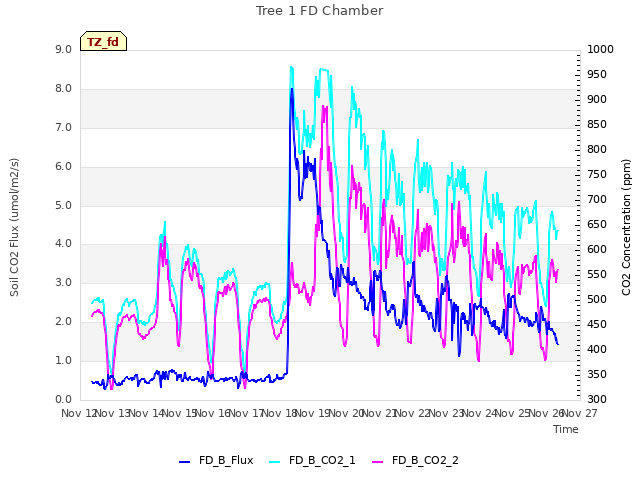640x480 pixels.
Task: Click the 950 right axis tick label
Action: coord(597,74)
